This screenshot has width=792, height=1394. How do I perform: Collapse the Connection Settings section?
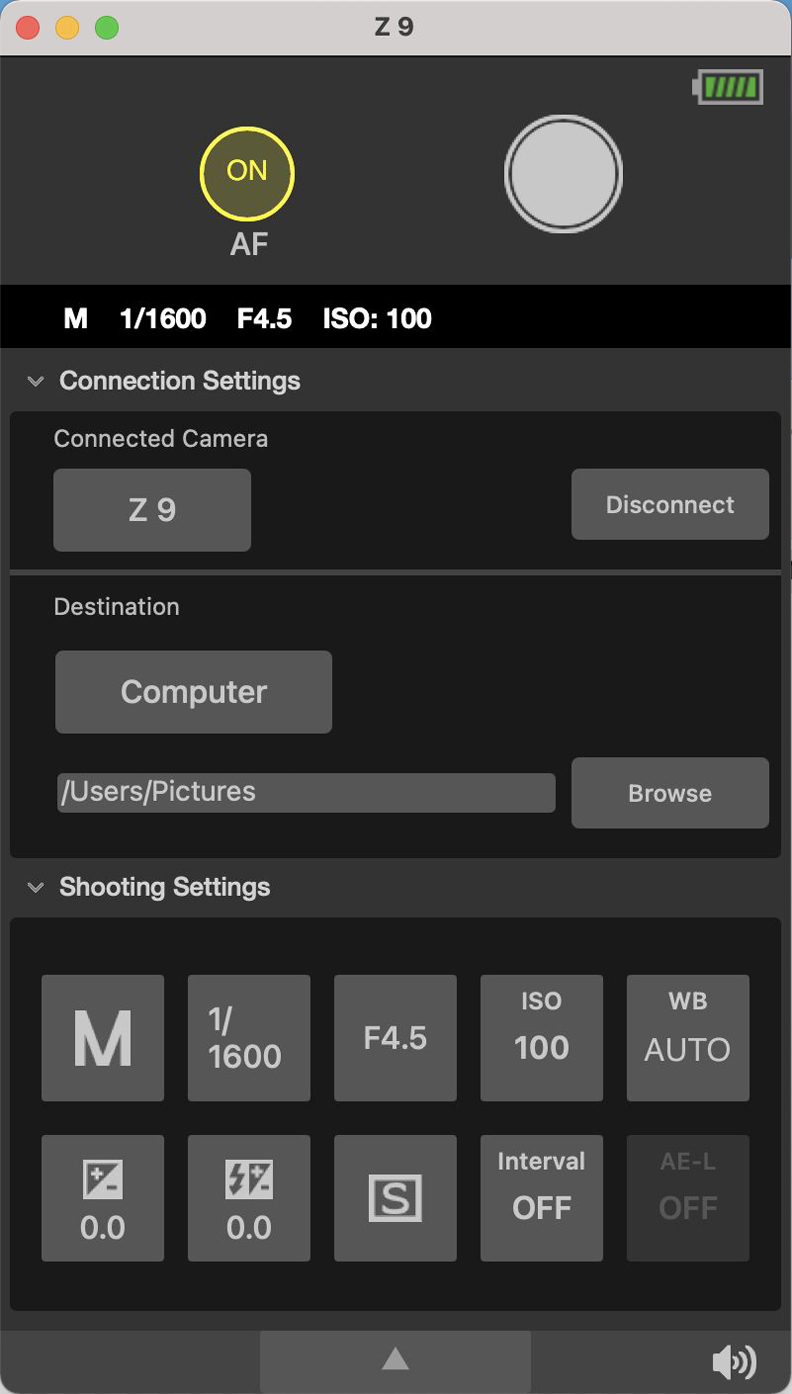36,381
